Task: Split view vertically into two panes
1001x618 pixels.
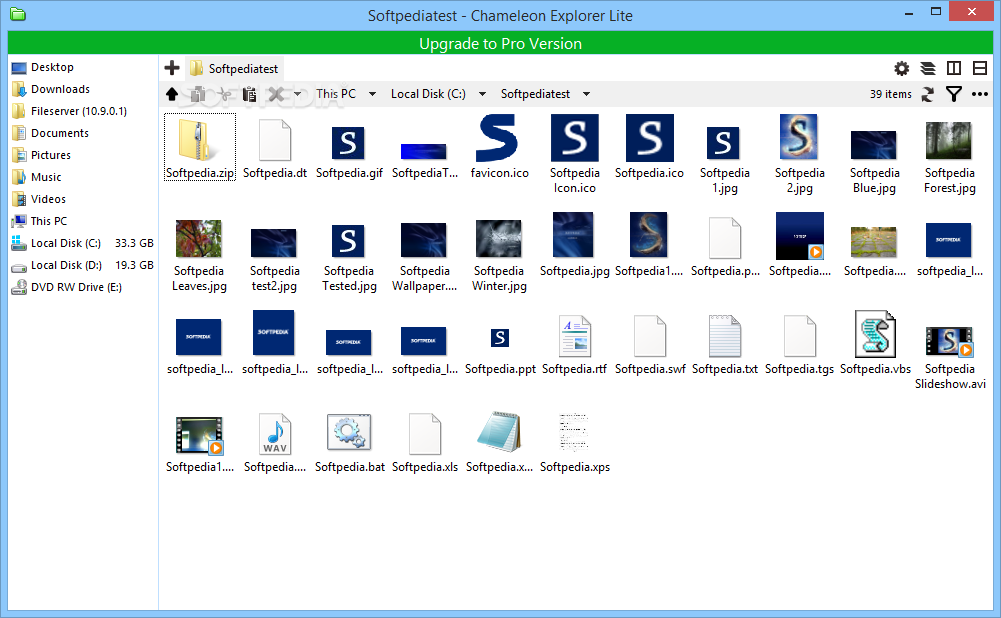Action: 954,68
